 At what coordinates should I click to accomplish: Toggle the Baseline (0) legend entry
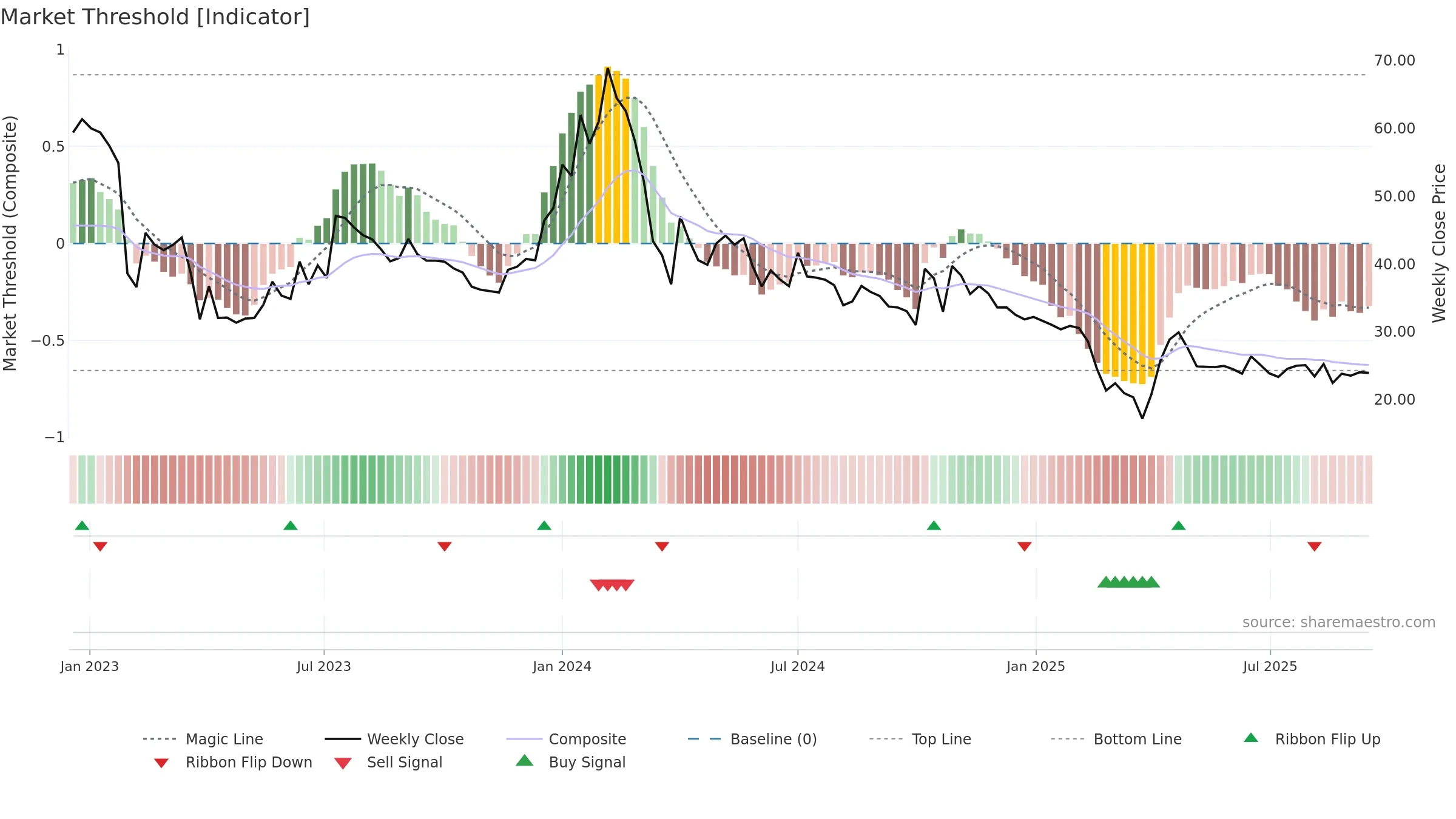pyautogui.click(x=752, y=739)
